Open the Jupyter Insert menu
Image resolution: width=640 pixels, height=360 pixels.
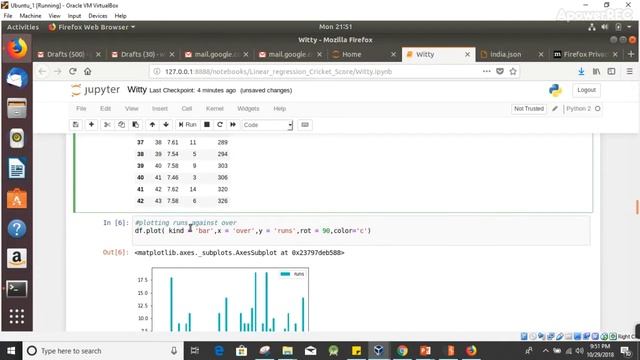160,109
